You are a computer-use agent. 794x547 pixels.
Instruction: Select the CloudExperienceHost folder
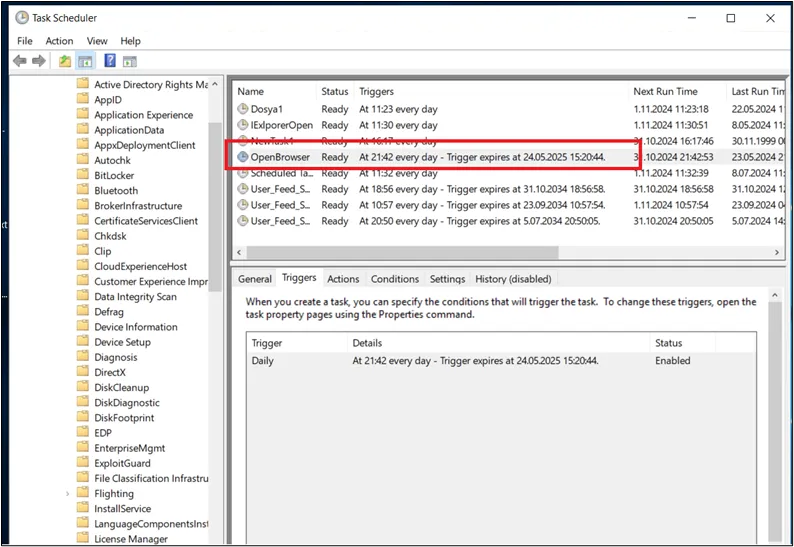click(x=140, y=266)
